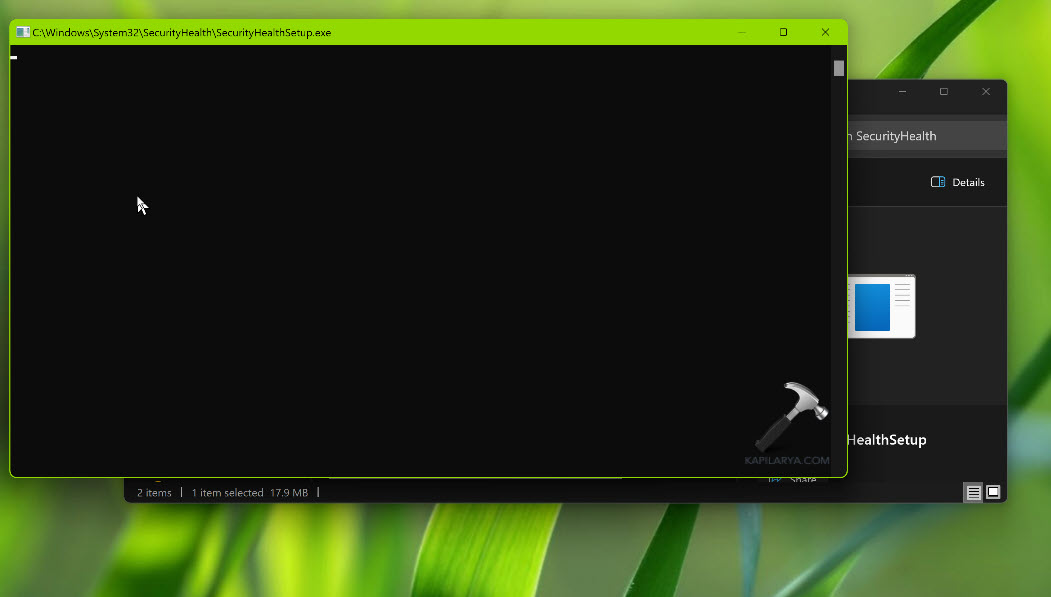
Task: Click the Details button label
Action: [x=968, y=182]
